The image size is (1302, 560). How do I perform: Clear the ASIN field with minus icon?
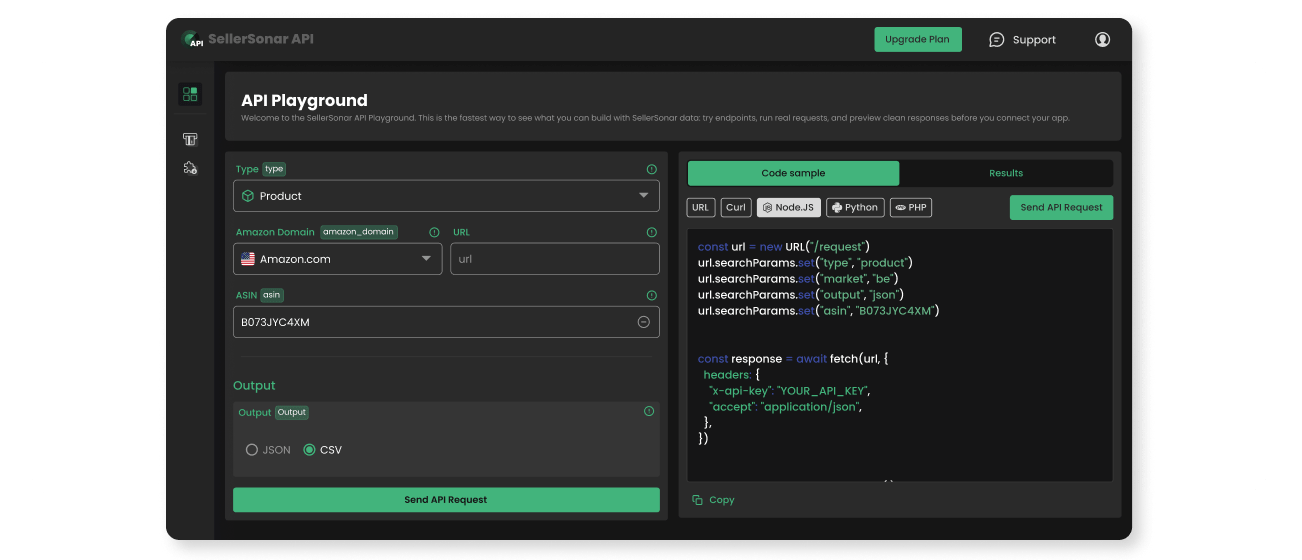(x=643, y=322)
